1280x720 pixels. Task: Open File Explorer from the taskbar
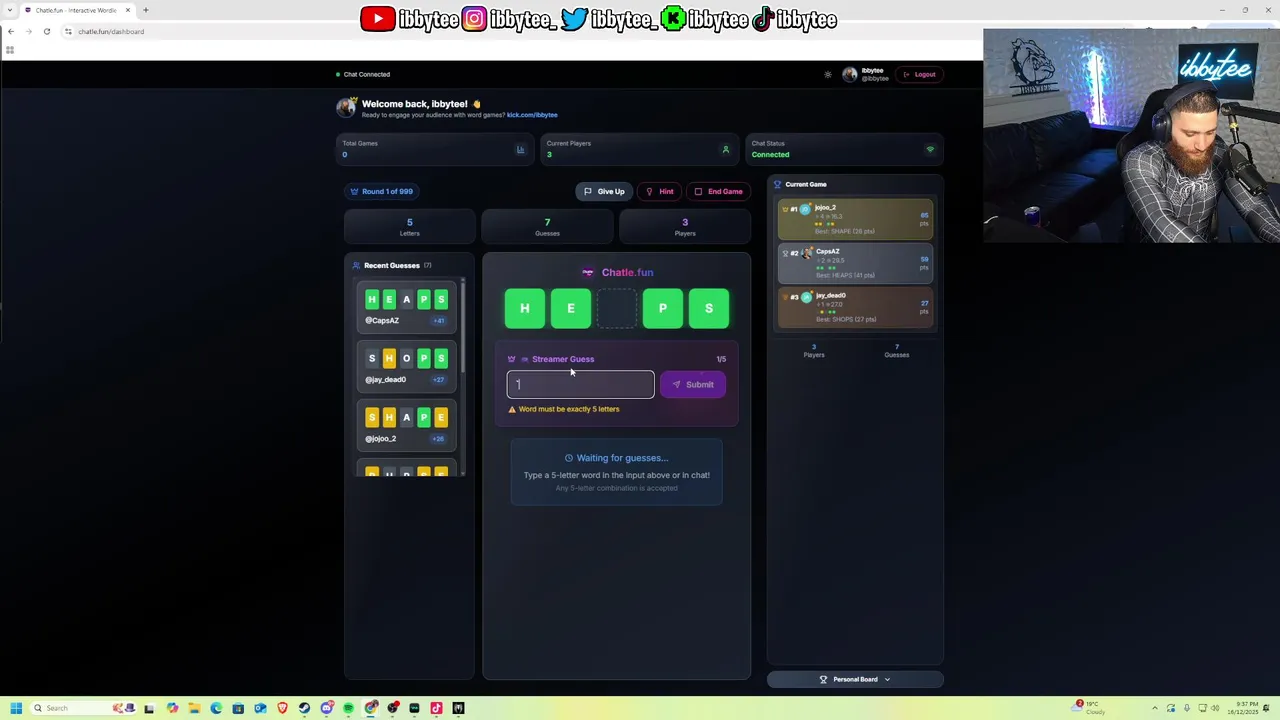point(194,708)
